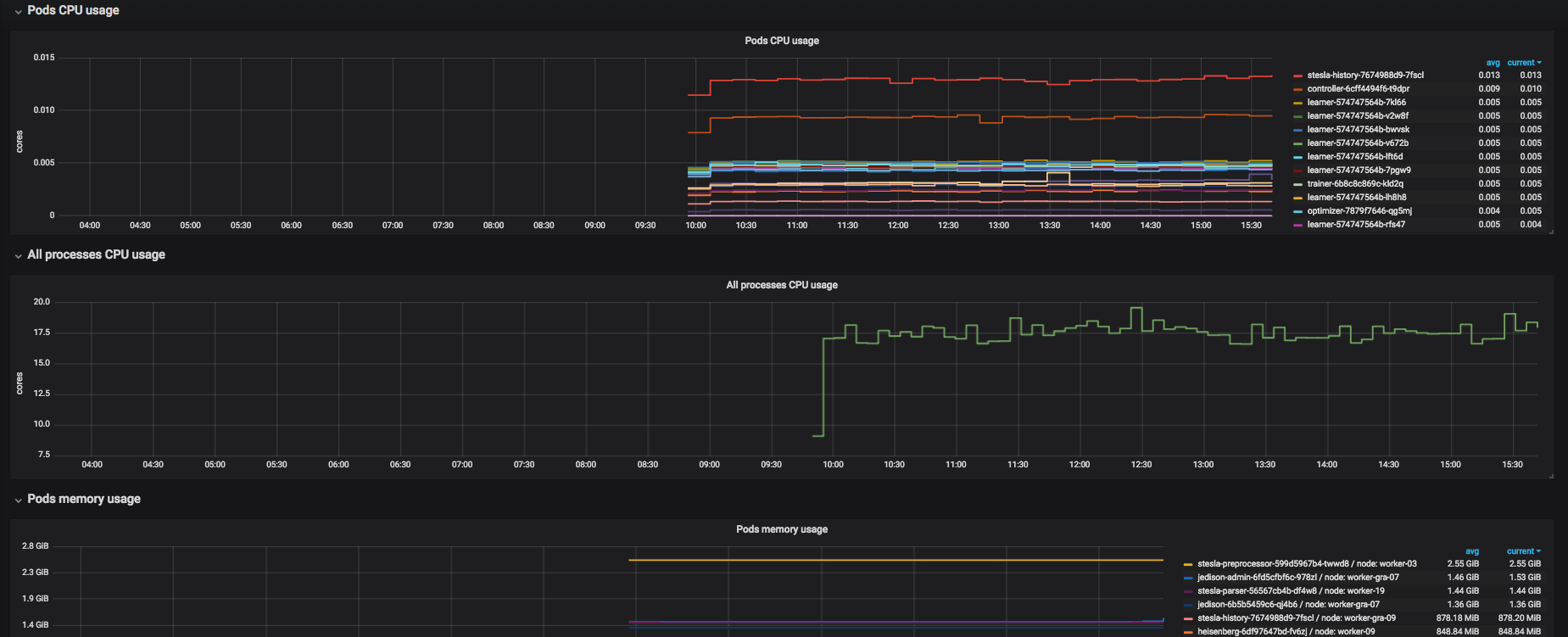The width and height of the screenshot is (1568, 637).
Task: Toggle stesla-history-7674988d9-7fscl series label in Pods CPU legend
Action: [x=1365, y=75]
